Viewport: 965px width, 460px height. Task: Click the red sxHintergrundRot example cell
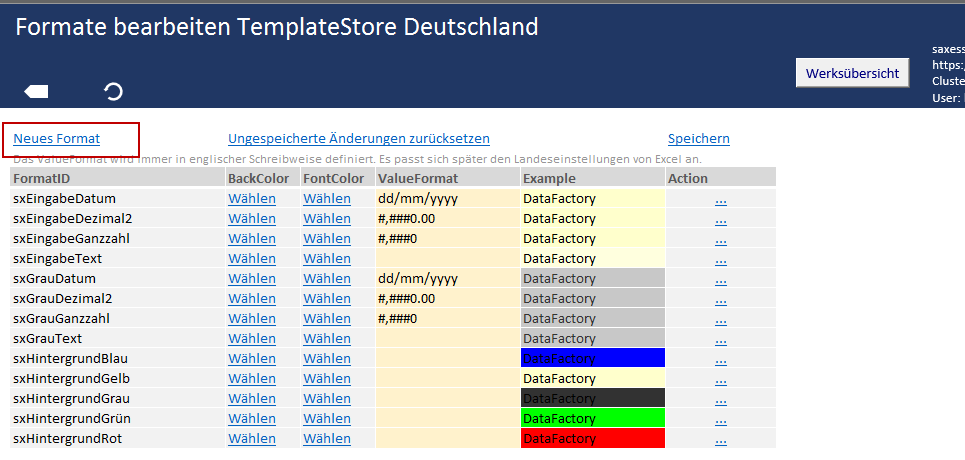coord(593,438)
